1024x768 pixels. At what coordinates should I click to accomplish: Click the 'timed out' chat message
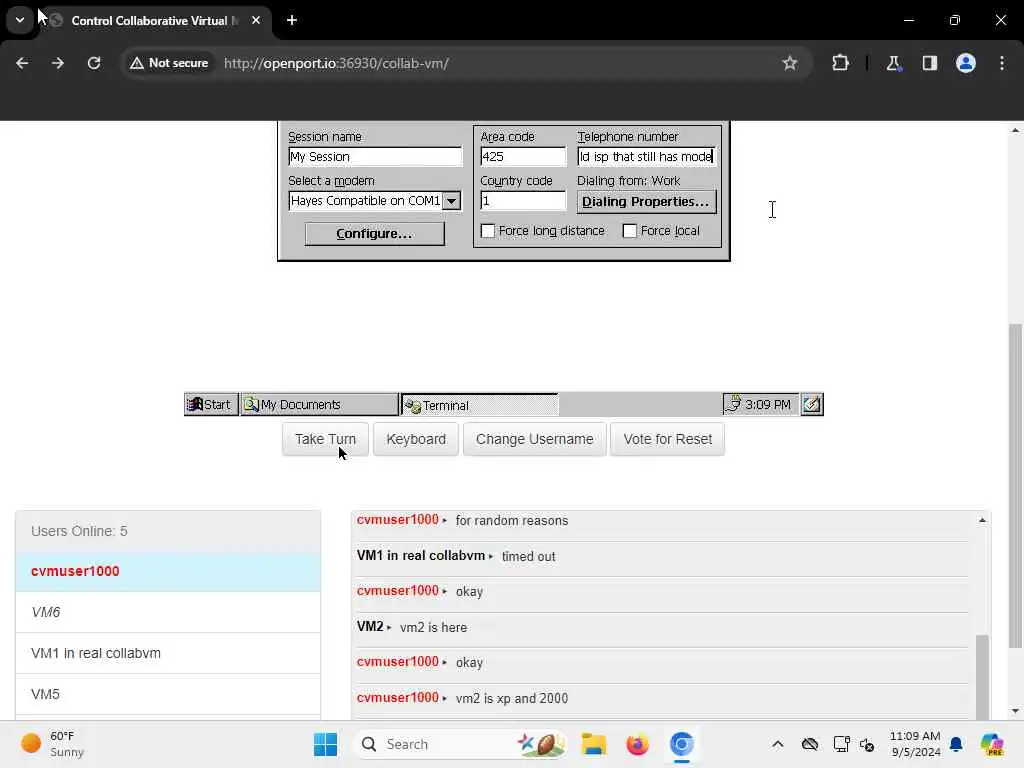point(528,557)
